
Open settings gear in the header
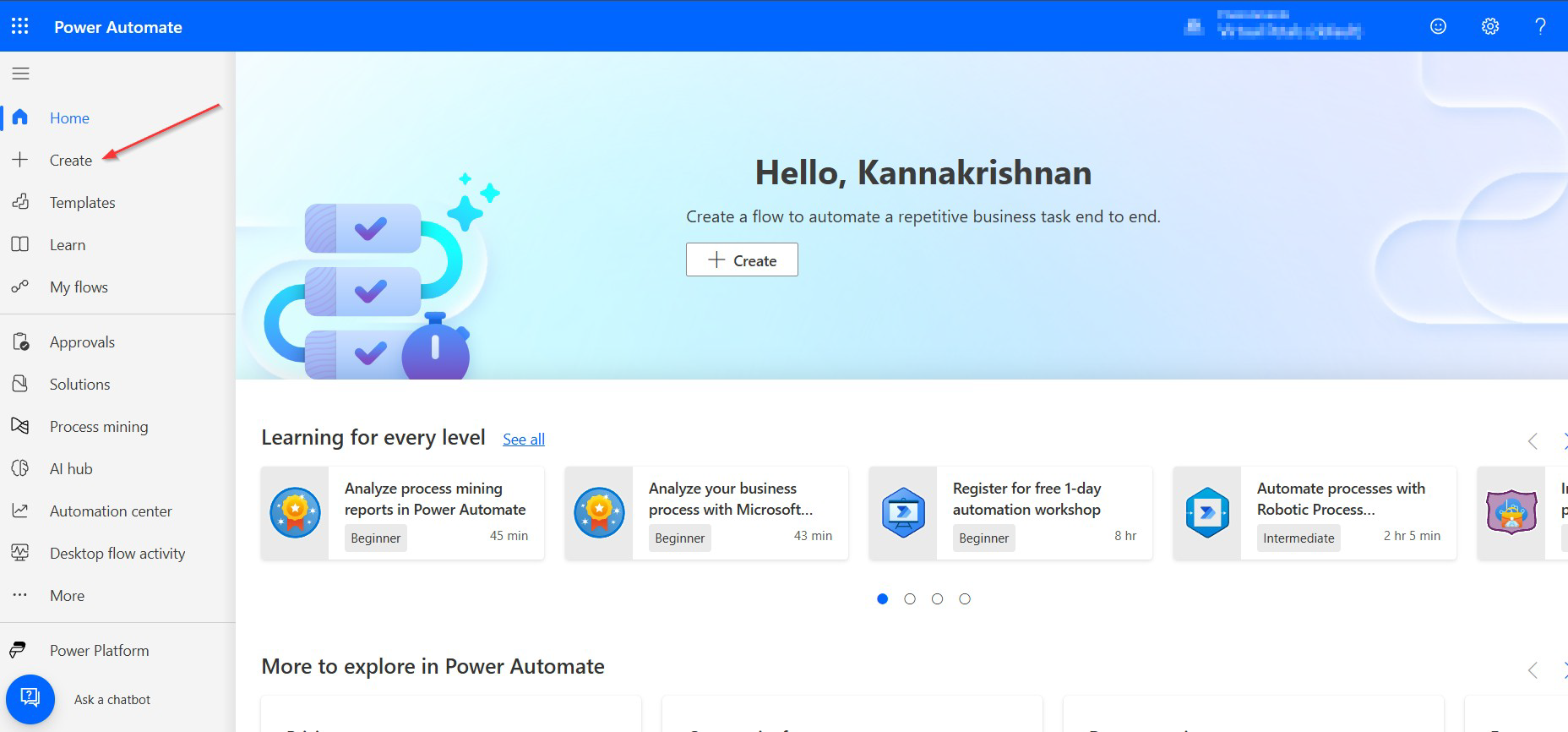pyautogui.click(x=1490, y=26)
